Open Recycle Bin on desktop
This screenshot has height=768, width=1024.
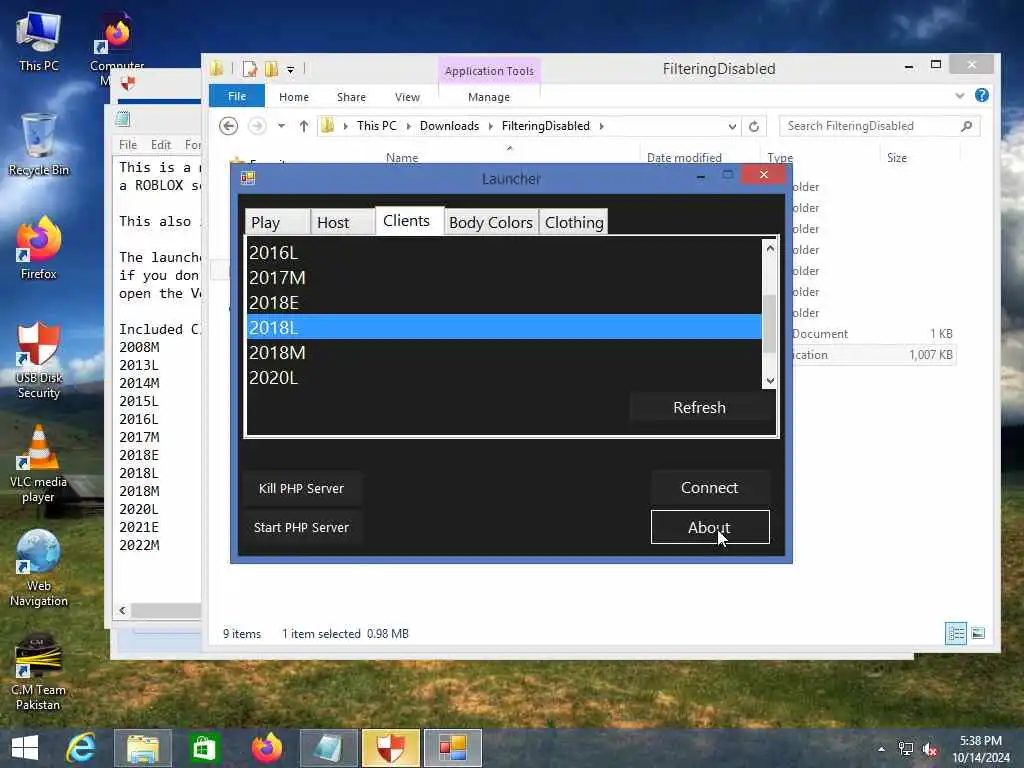(x=39, y=144)
